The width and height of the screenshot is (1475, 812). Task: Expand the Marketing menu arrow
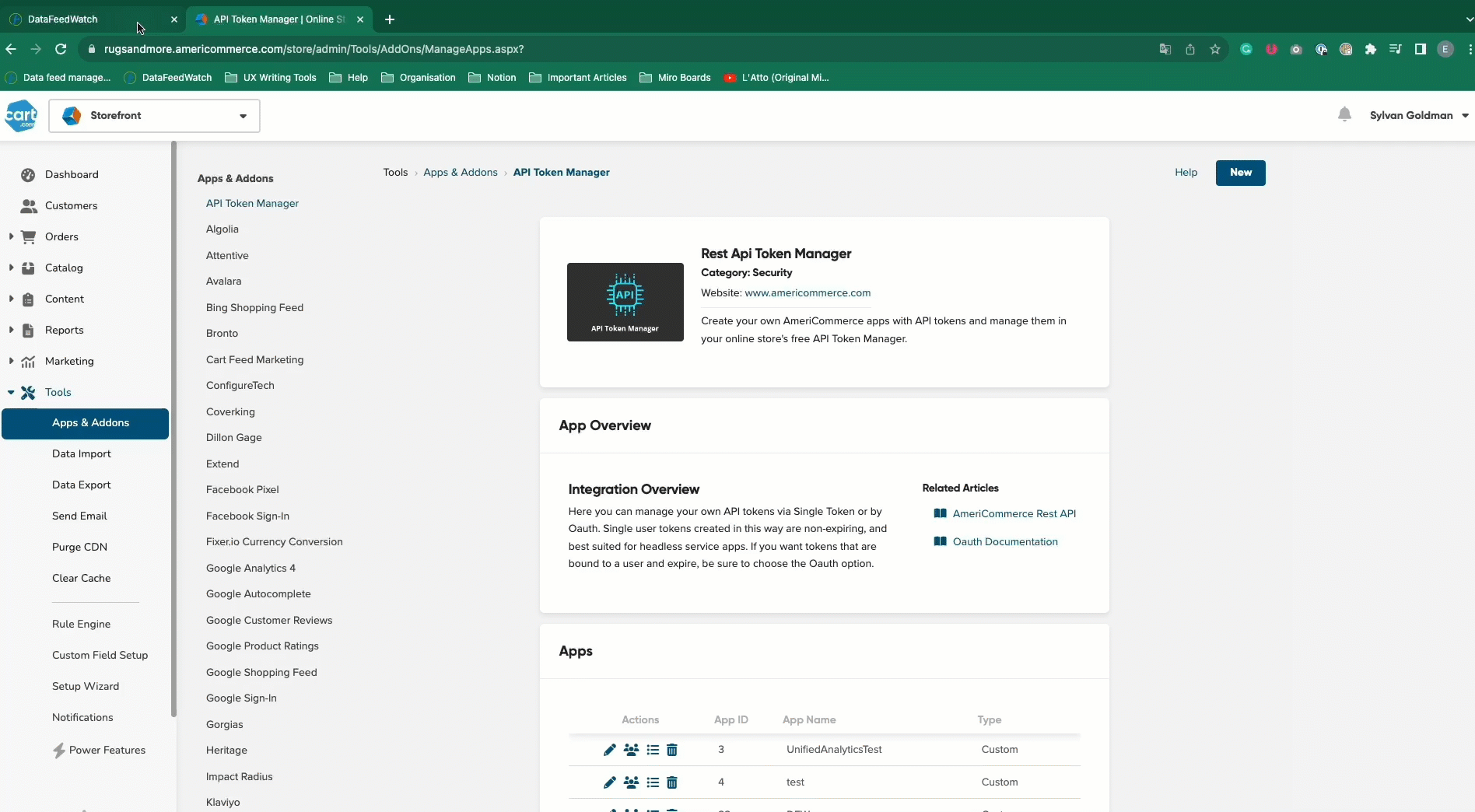pos(11,361)
